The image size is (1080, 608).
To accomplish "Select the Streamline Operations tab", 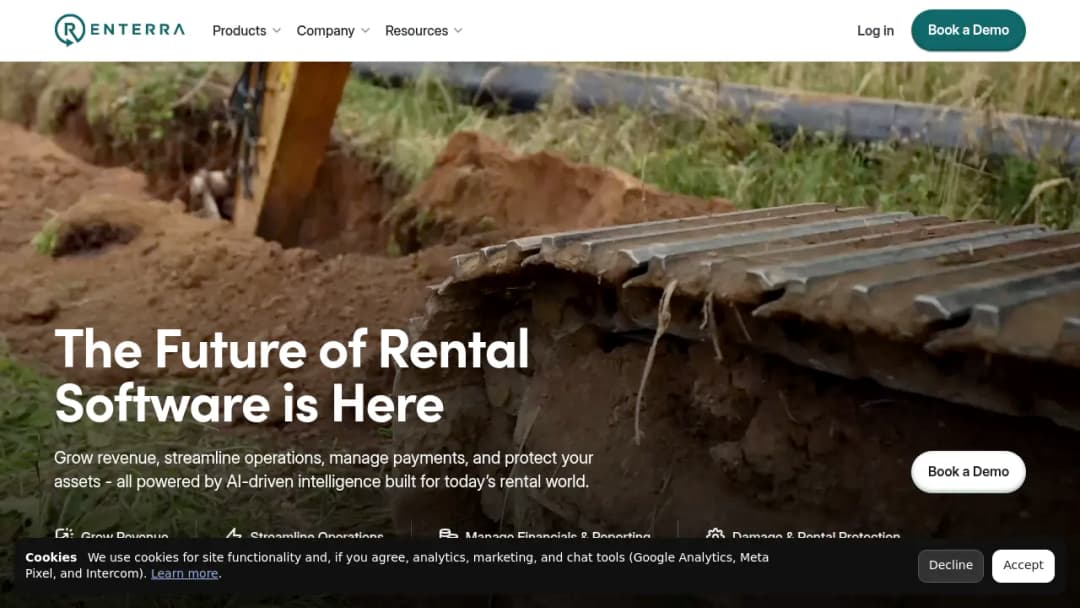I will pos(304,535).
